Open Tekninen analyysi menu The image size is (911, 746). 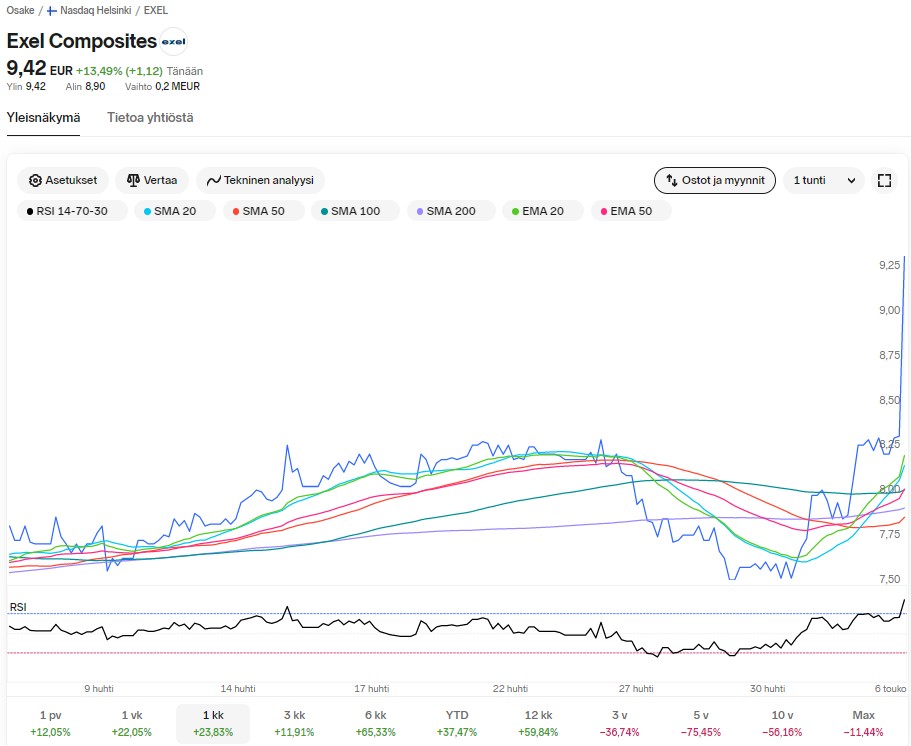260,180
